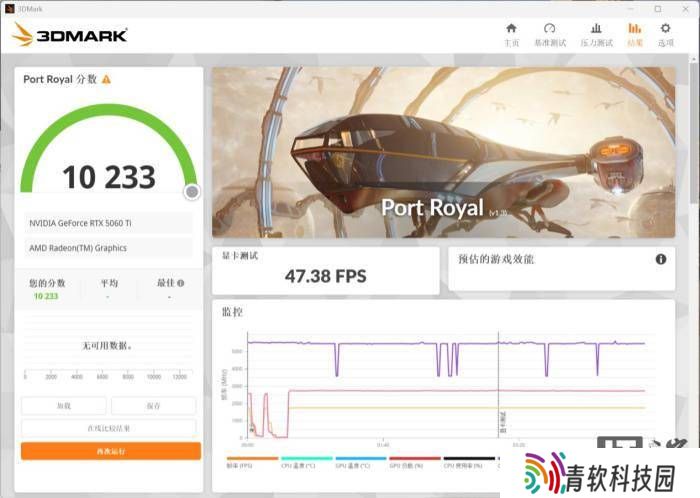Click the green 10 233 under 您的分数
This screenshot has width=700, height=498.
tap(46, 296)
